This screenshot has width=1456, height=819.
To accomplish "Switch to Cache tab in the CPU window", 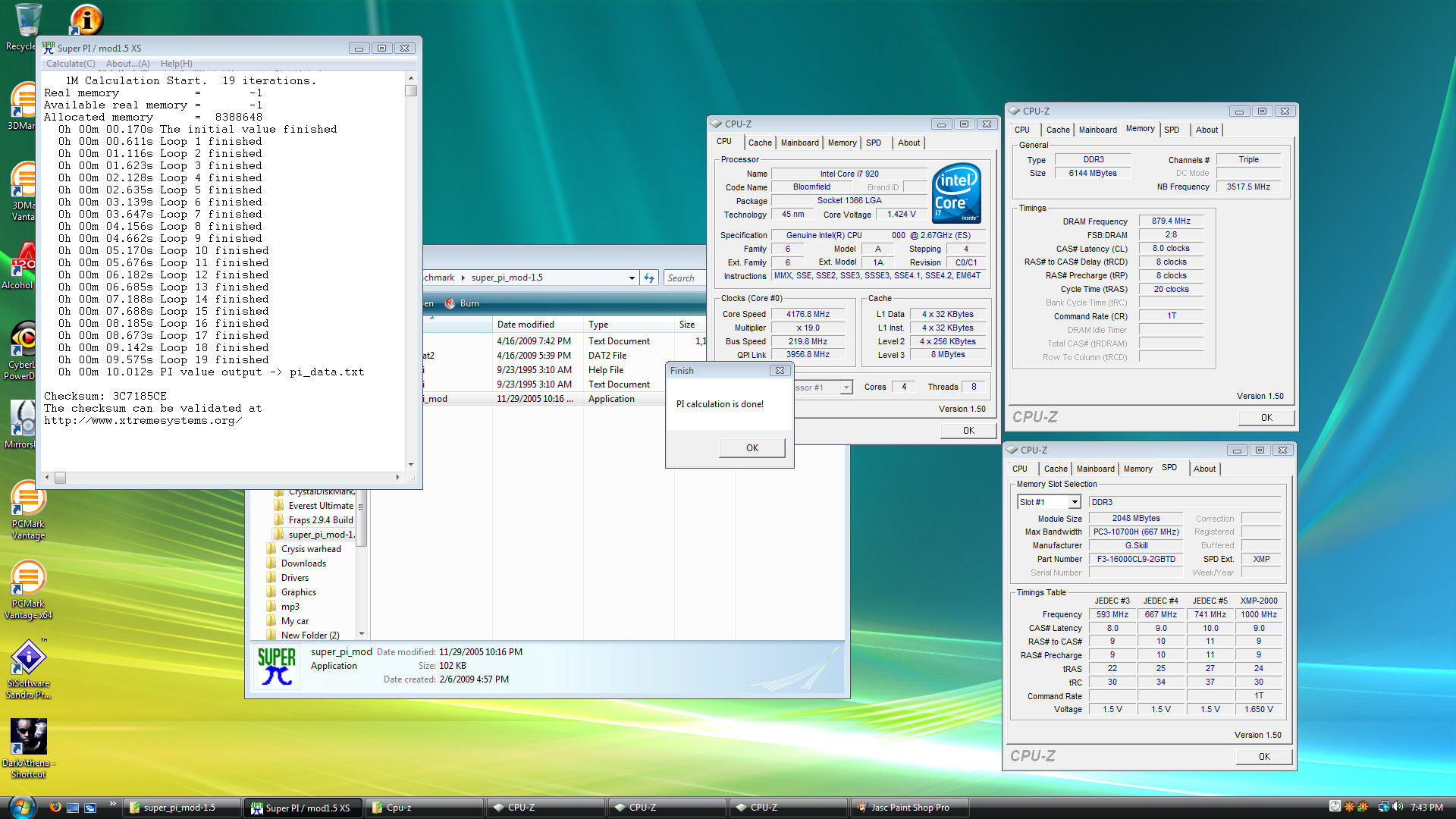I will coord(760,143).
